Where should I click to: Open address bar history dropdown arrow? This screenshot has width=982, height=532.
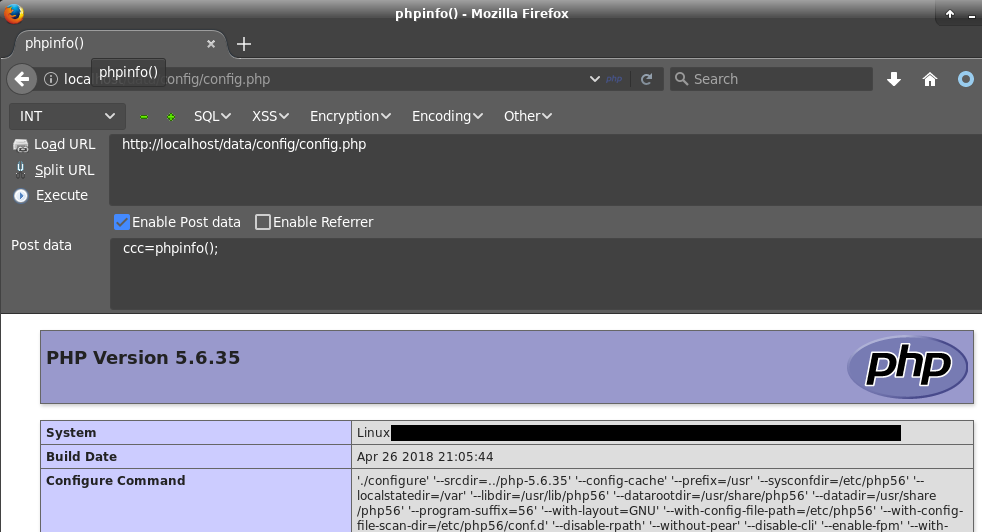click(595, 79)
